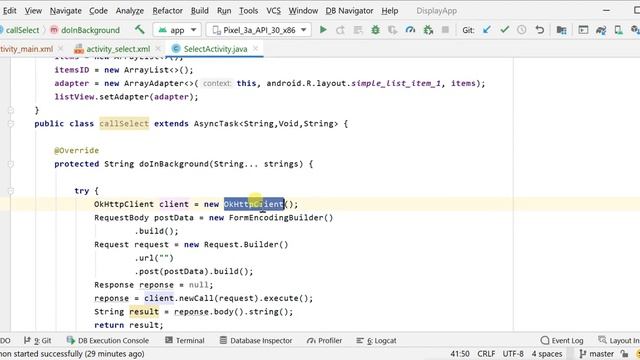This screenshot has height=360, width=640.
Task: Update project with Git blue arrow
Action: click(x=487, y=30)
